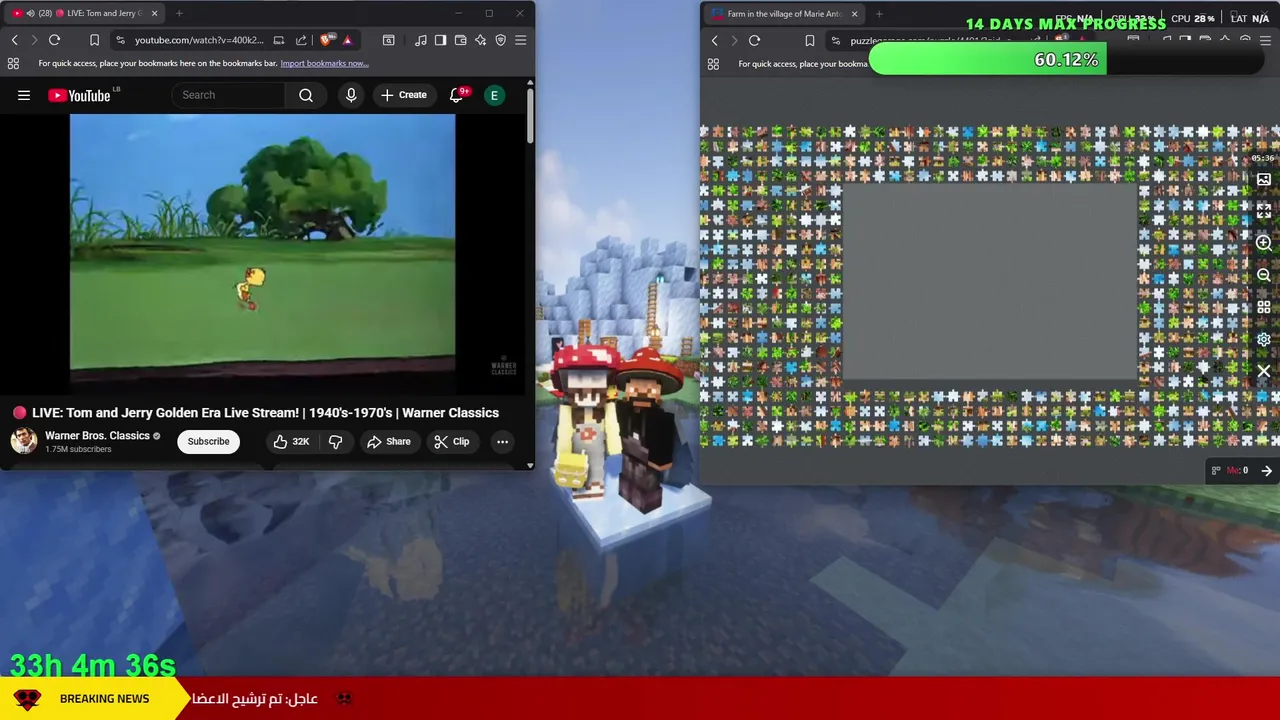Open more actions three-dot menu under video
Viewport: 1280px width, 720px height.
[x=502, y=441]
